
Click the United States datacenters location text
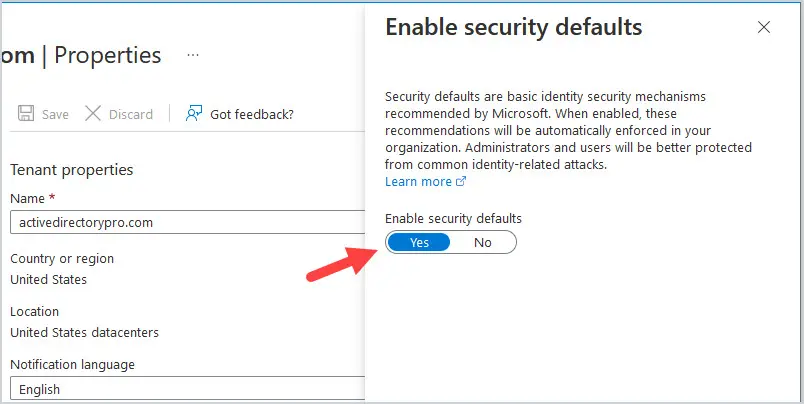point(85,332)
